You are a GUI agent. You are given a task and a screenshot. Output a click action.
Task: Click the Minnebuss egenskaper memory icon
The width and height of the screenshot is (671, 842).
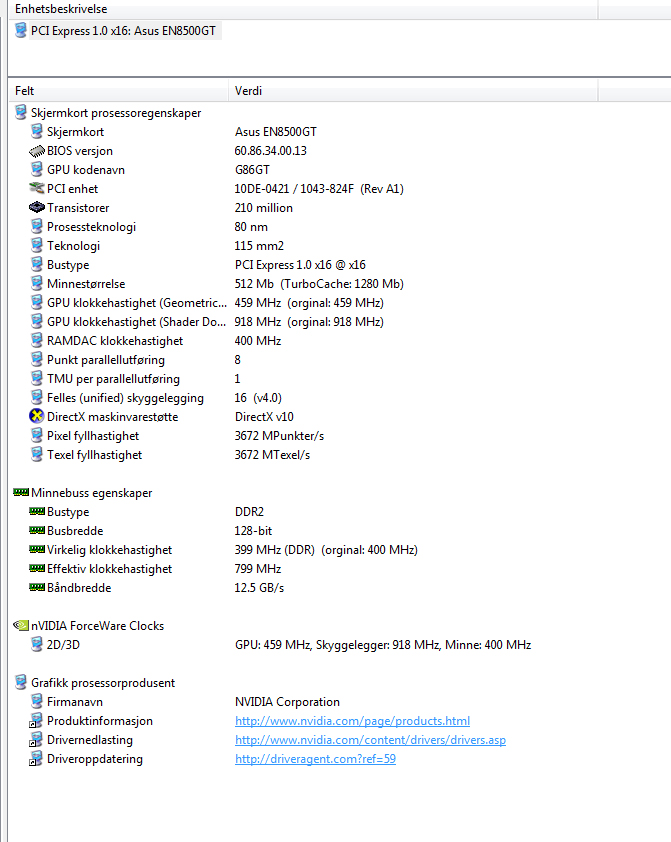coord(21,492)
